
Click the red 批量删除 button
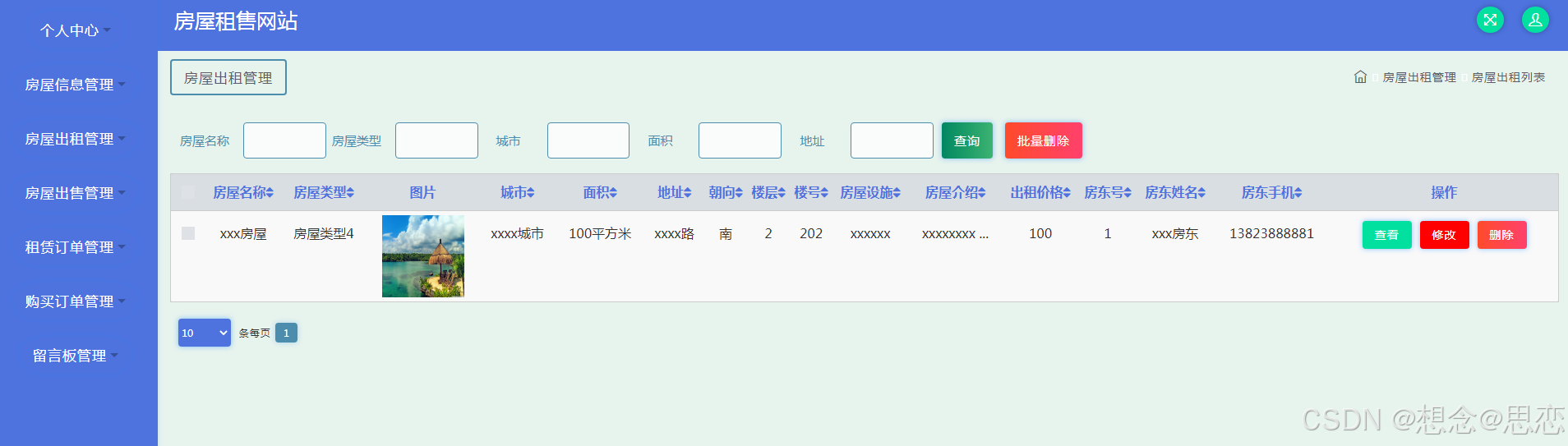[x=1044, y=140]
